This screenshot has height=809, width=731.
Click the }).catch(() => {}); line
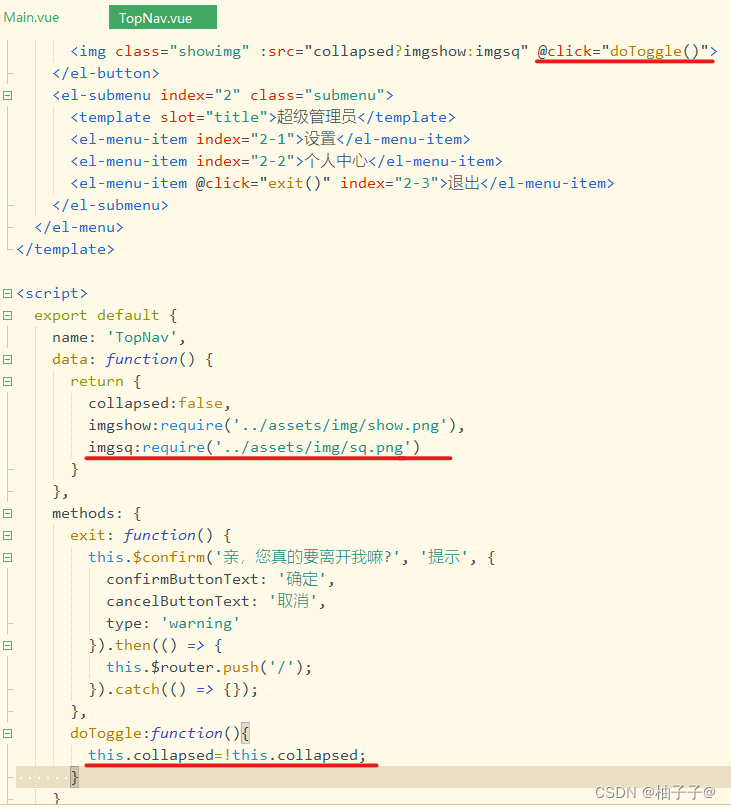point(173,689)
